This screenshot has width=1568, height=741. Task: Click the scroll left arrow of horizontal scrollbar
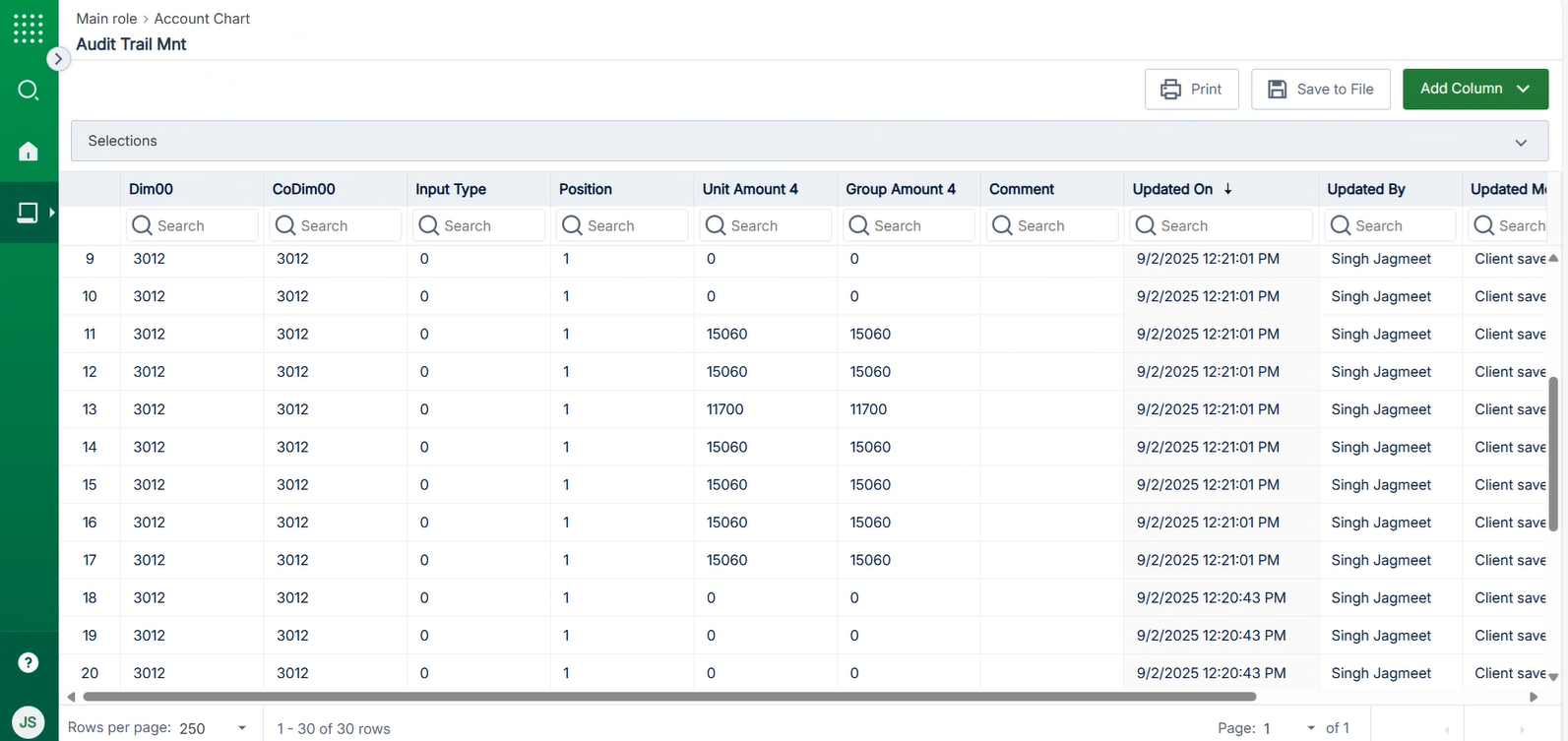(71, 697)
